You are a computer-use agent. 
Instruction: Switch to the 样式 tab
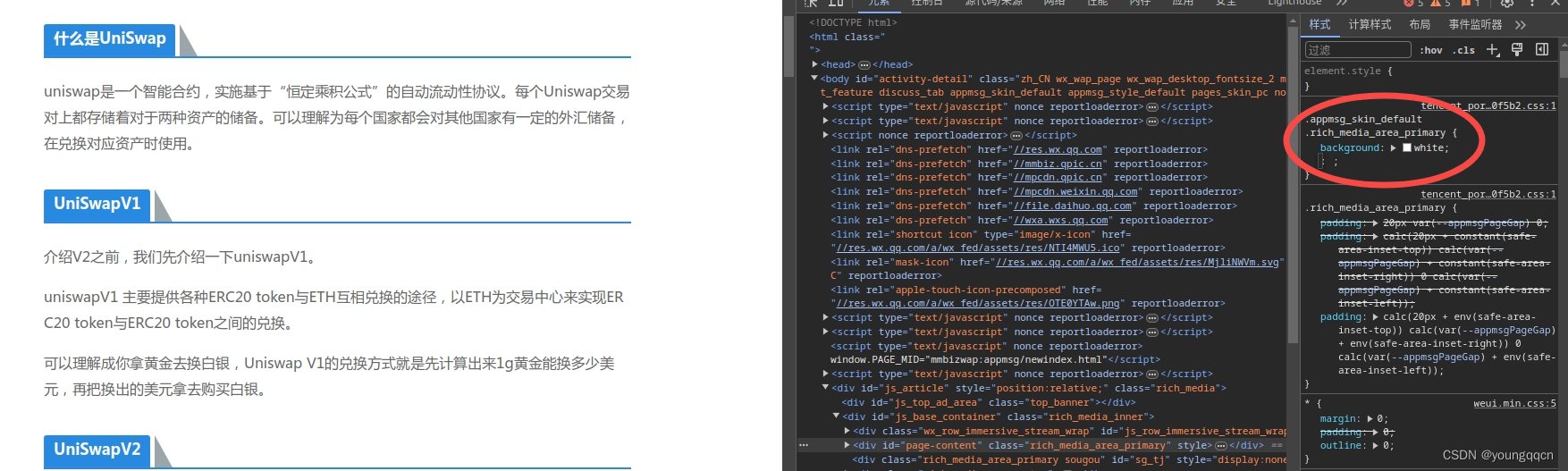tap(1319, 25)
